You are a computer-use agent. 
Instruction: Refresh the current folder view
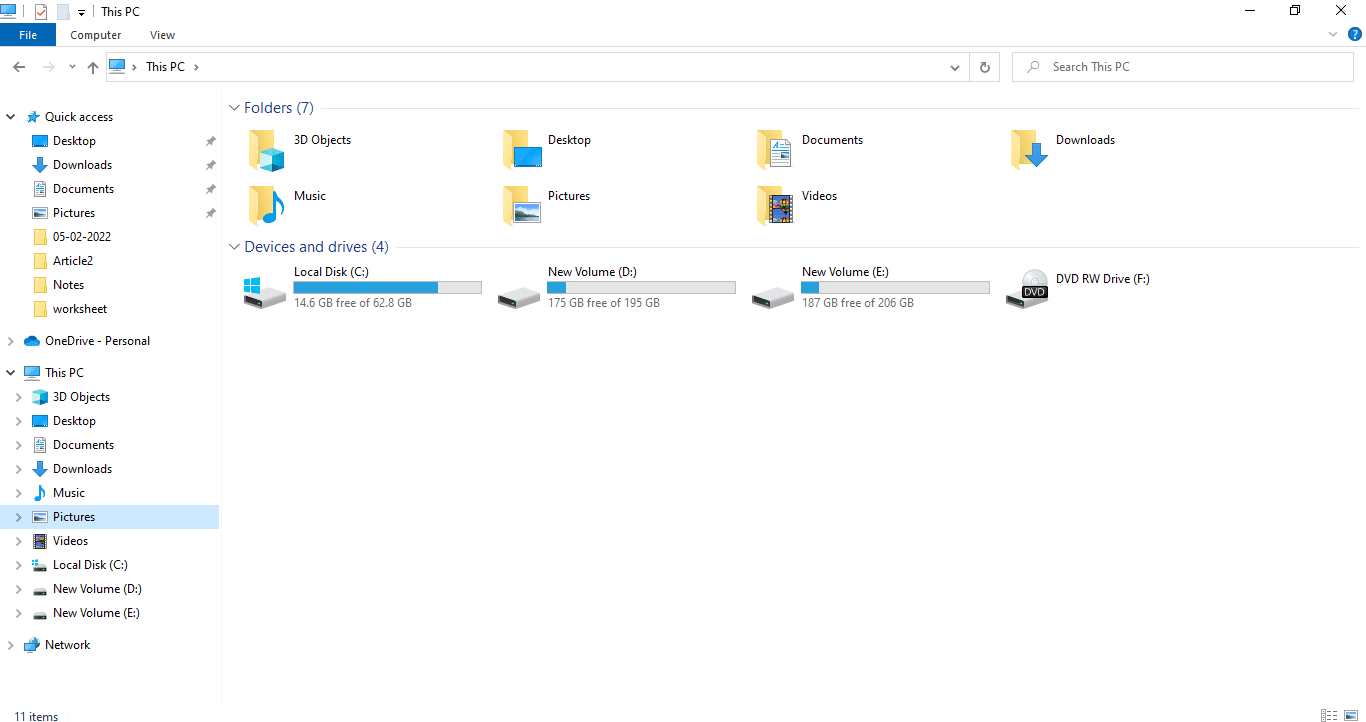tap(985, 67)
